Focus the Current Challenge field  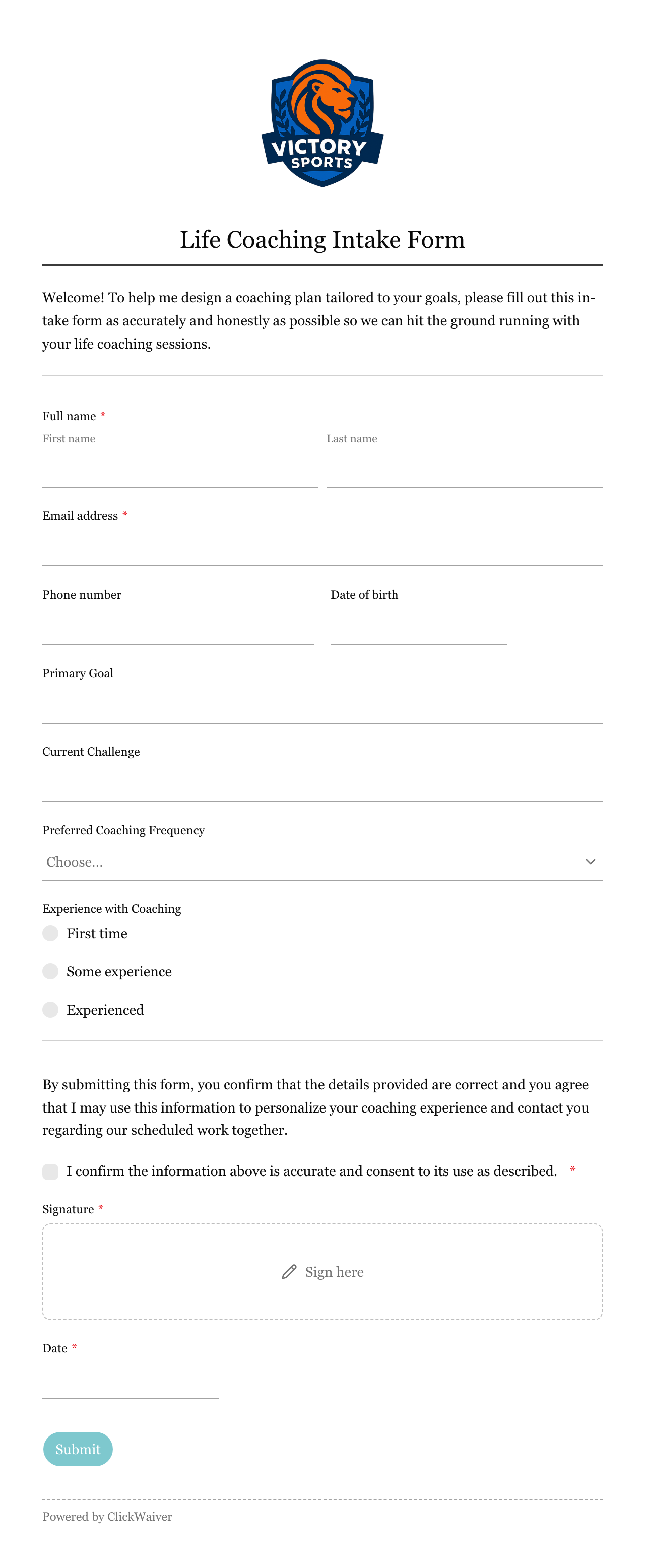click(x=322, y=784)
